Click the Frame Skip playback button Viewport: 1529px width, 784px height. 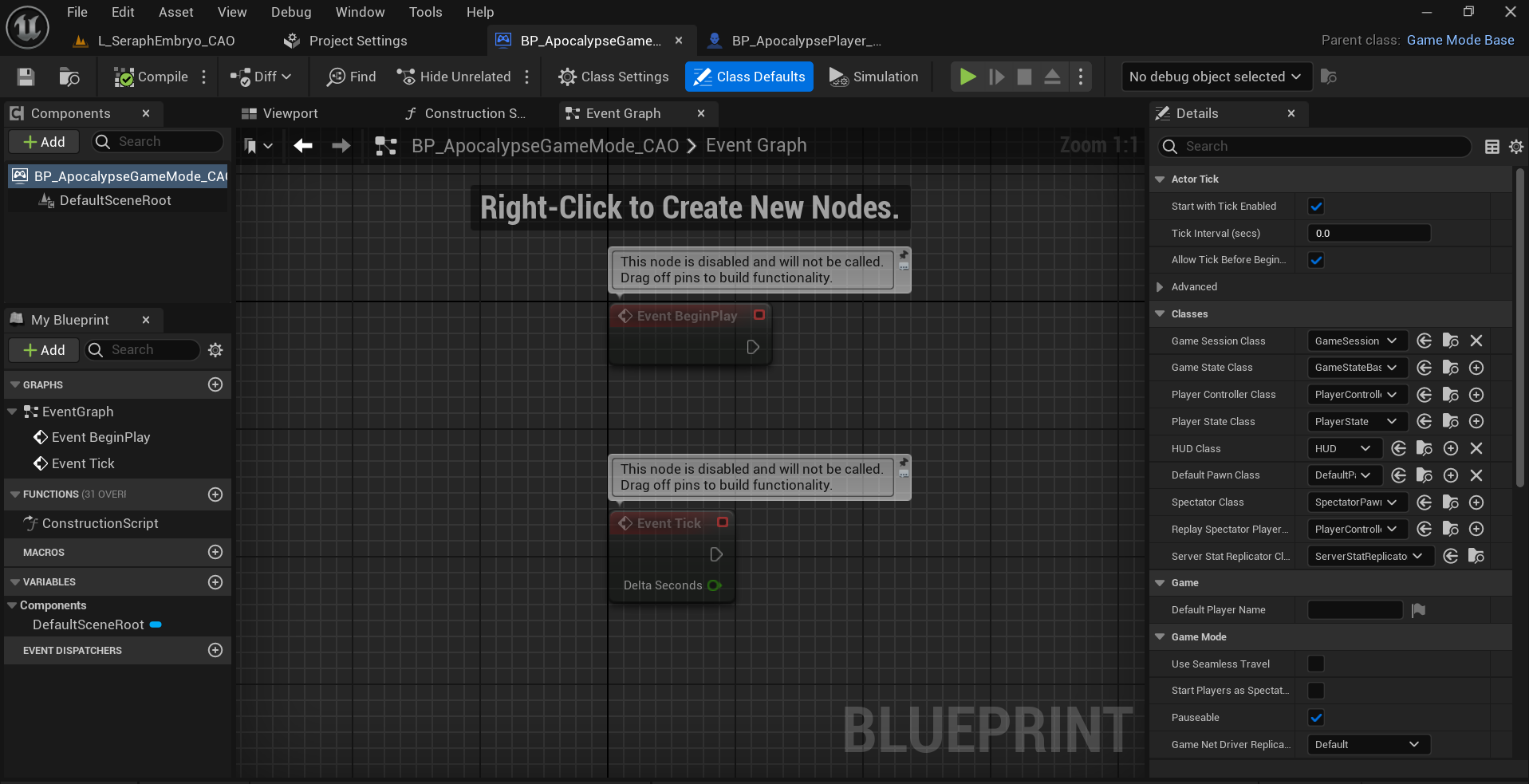tap(996, 77)
